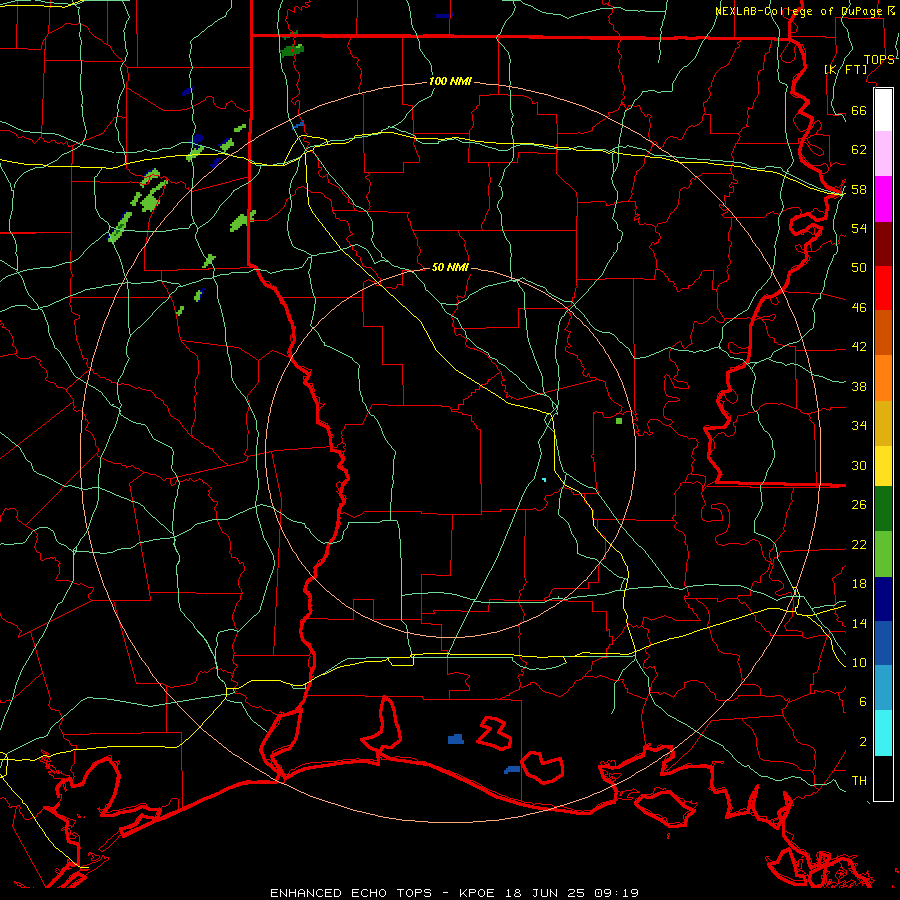This screenshot has width=900, height=900.
Task: Click the 'TOPS' legend title
Action: point(879,60)
